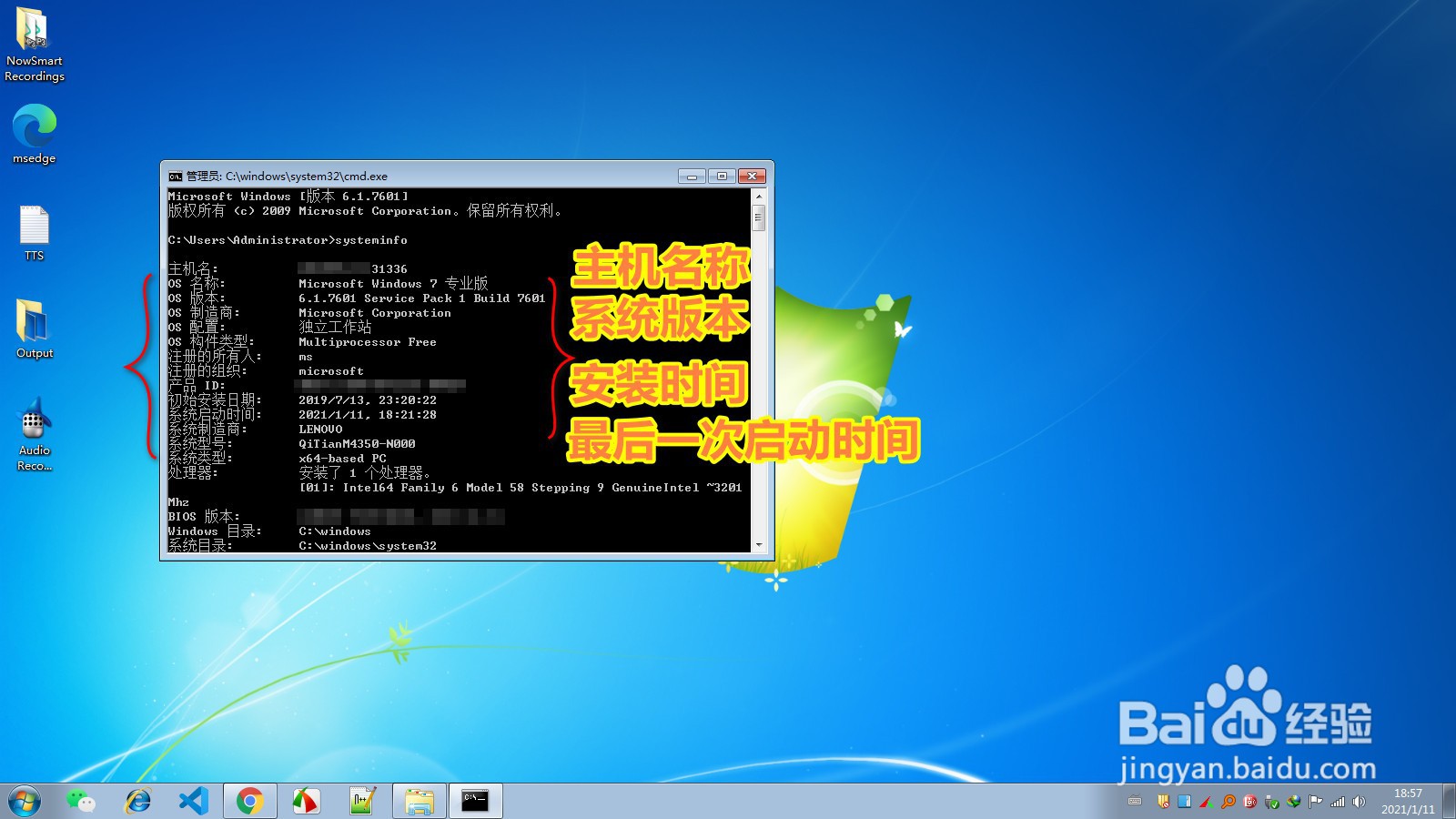Open Notepad++ from the taskbar
This screenshot has height=819, width=1456.
[x=362, y=801]
